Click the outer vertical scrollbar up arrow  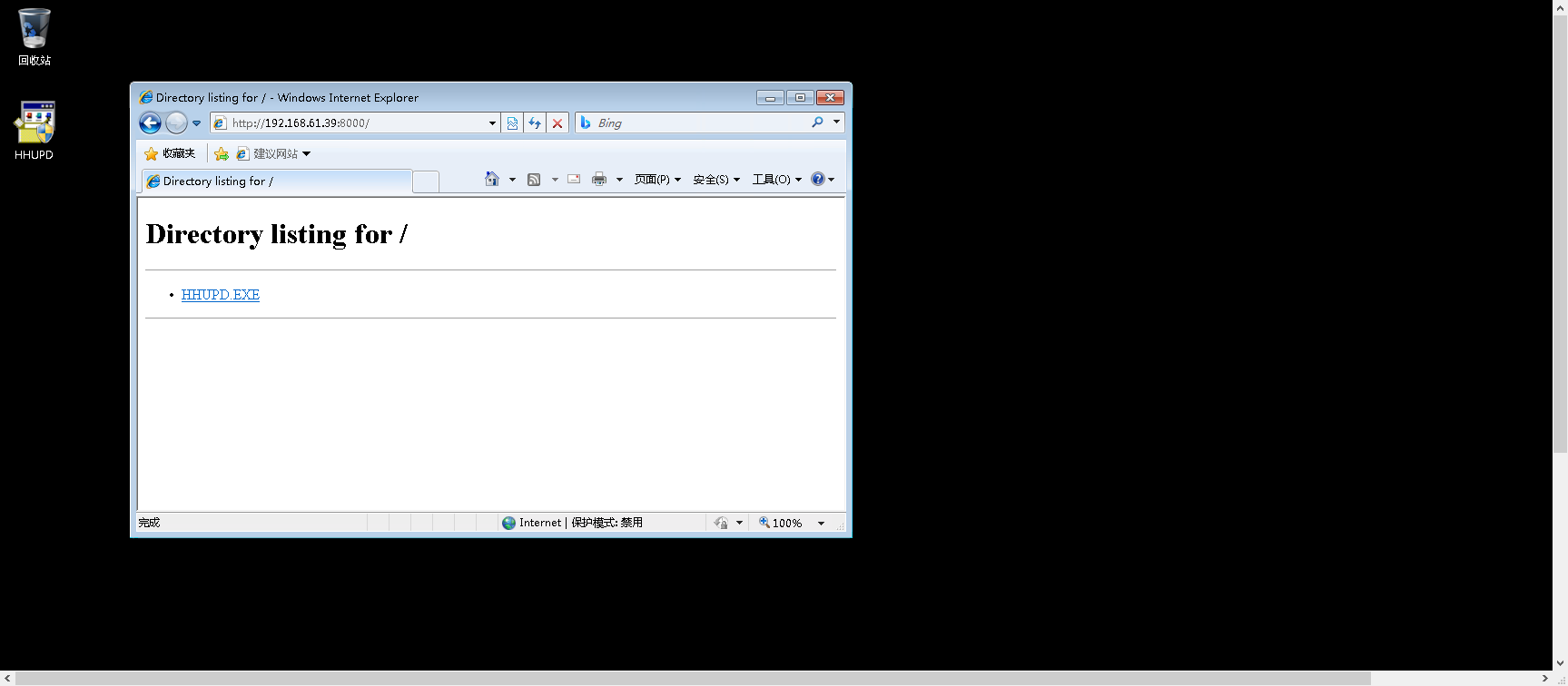tap(1561, 6)
